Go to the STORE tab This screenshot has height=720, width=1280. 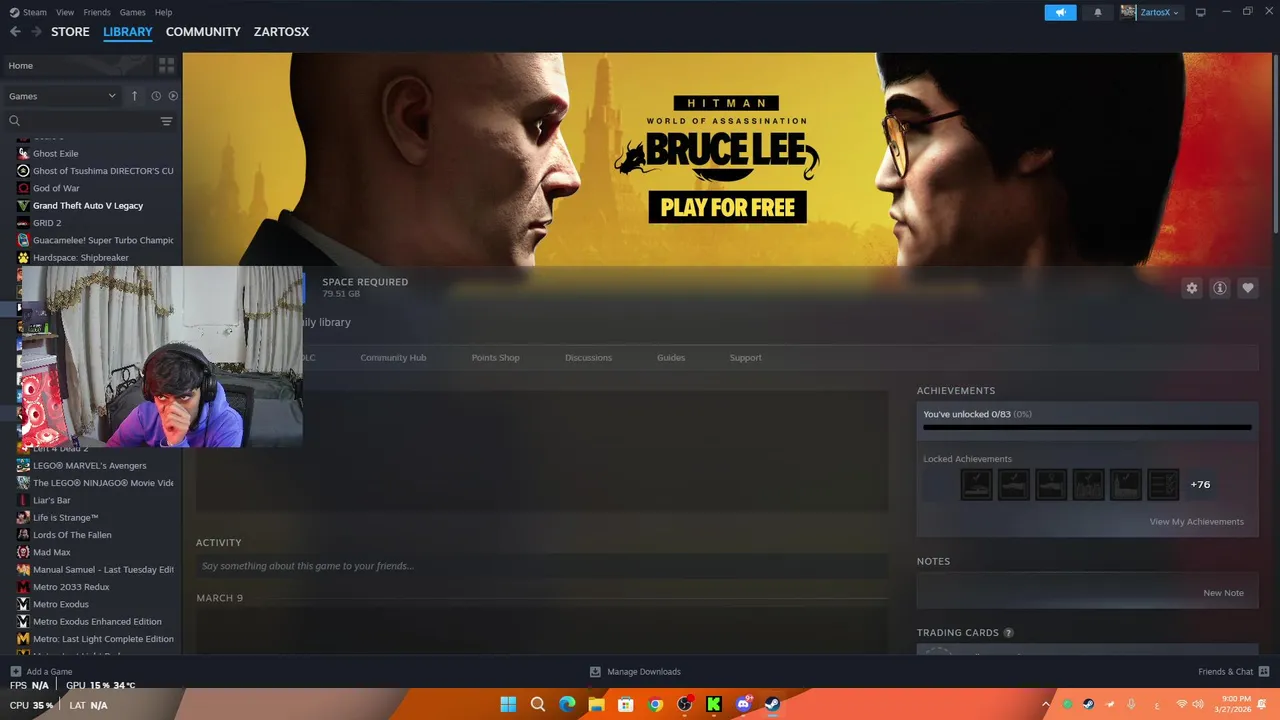click(70, 32)
